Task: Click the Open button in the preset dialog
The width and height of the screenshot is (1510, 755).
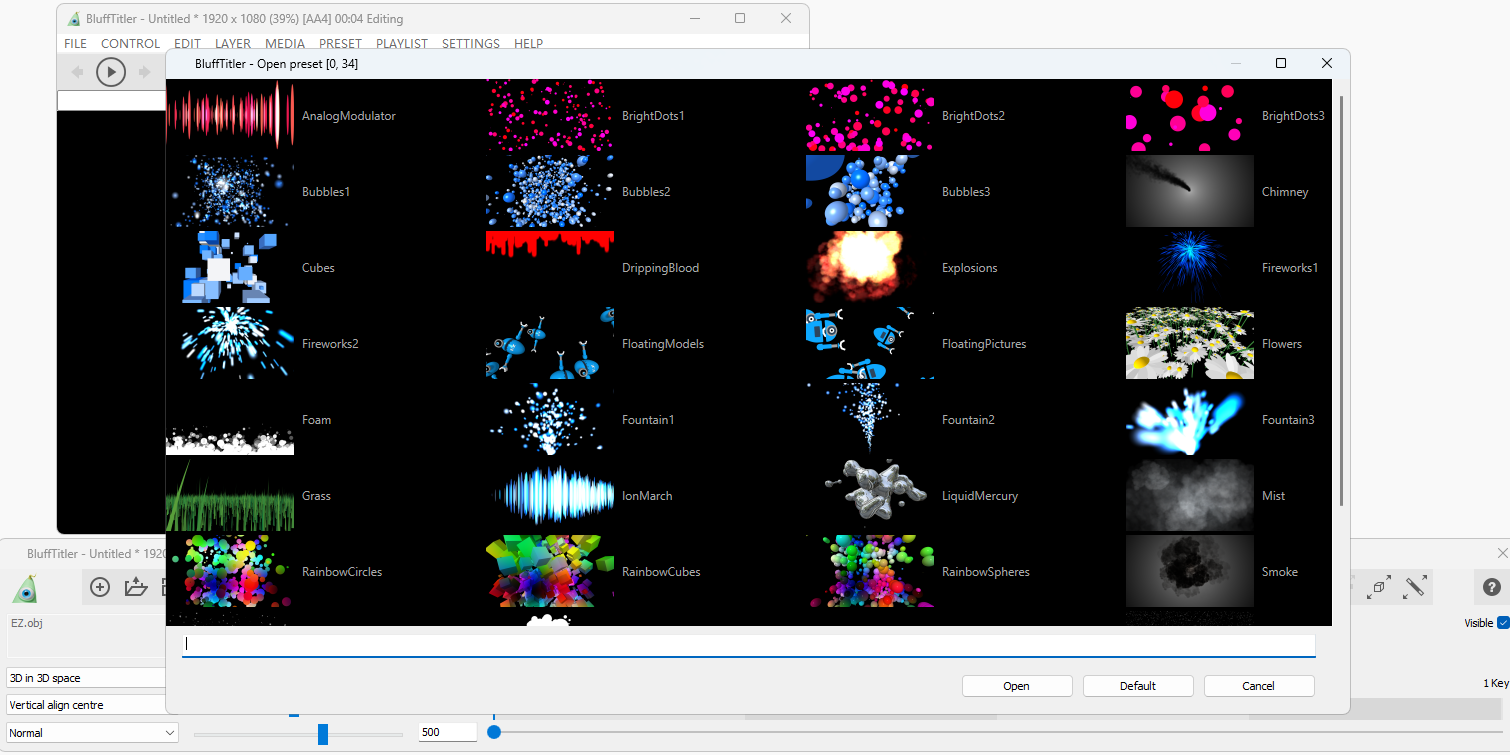Action: click(1016, 686)
